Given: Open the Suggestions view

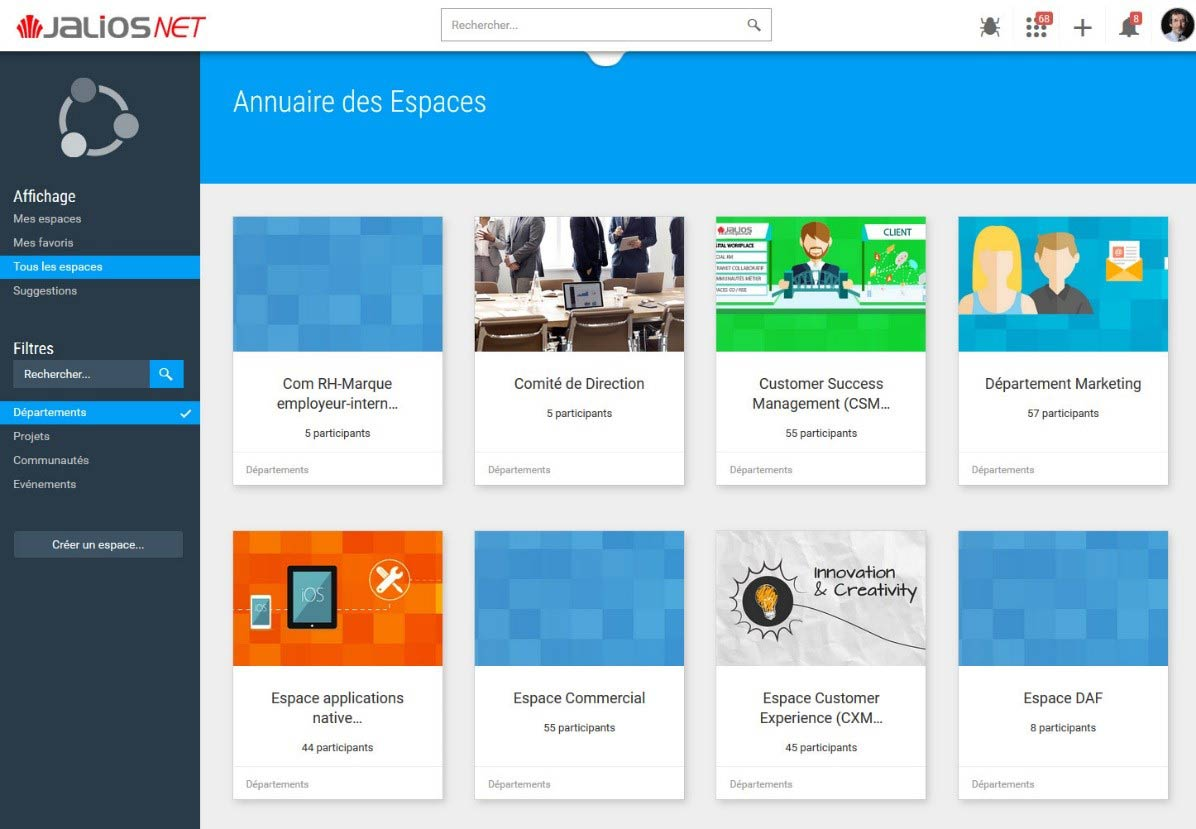Looking at the screenshot, I should [45, 291].
